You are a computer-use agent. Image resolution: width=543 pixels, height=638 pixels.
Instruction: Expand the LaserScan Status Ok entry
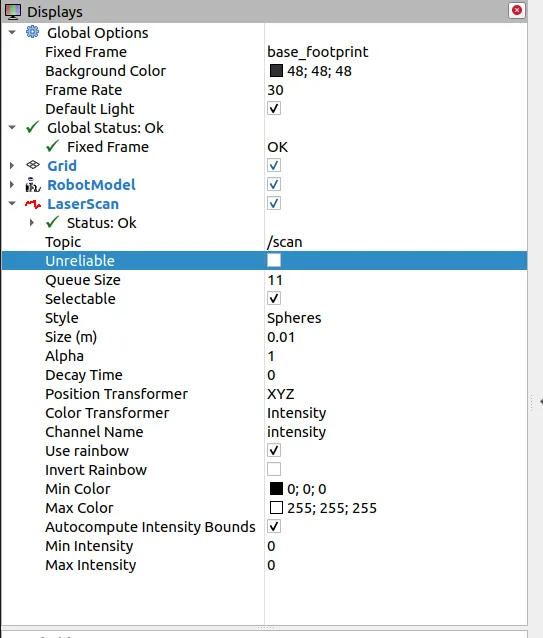[x=32, y=222]
